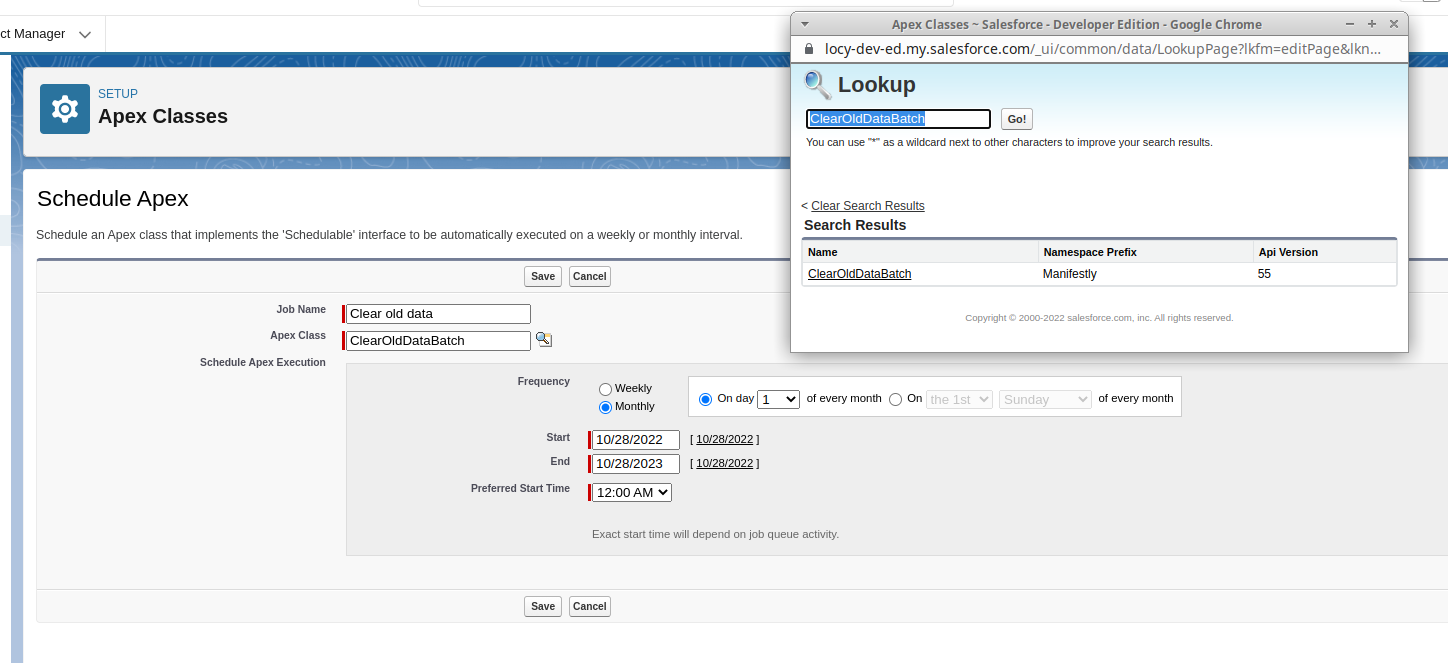
Task: Open the Object Manager tab
Action: click(33, 34)
